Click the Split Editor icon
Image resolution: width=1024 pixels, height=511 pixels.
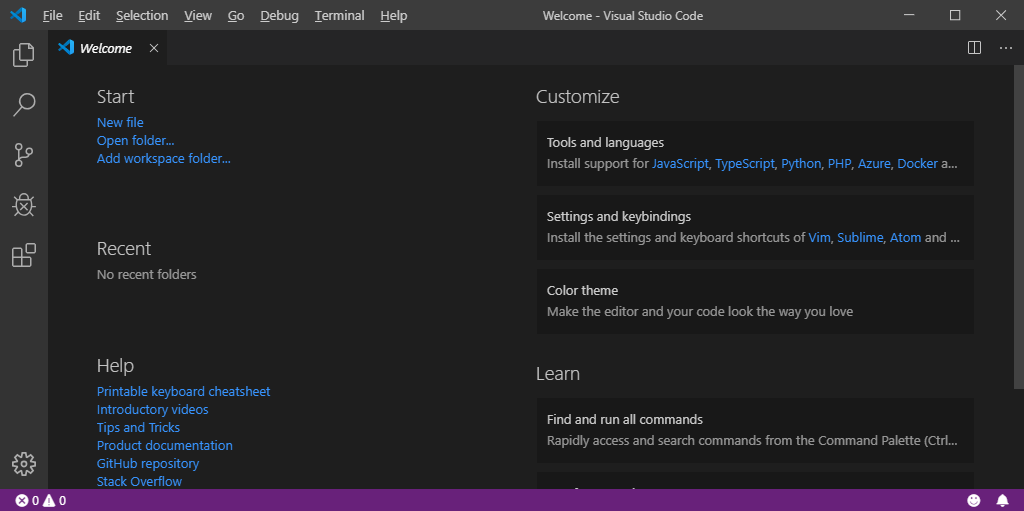click(974, 48)
